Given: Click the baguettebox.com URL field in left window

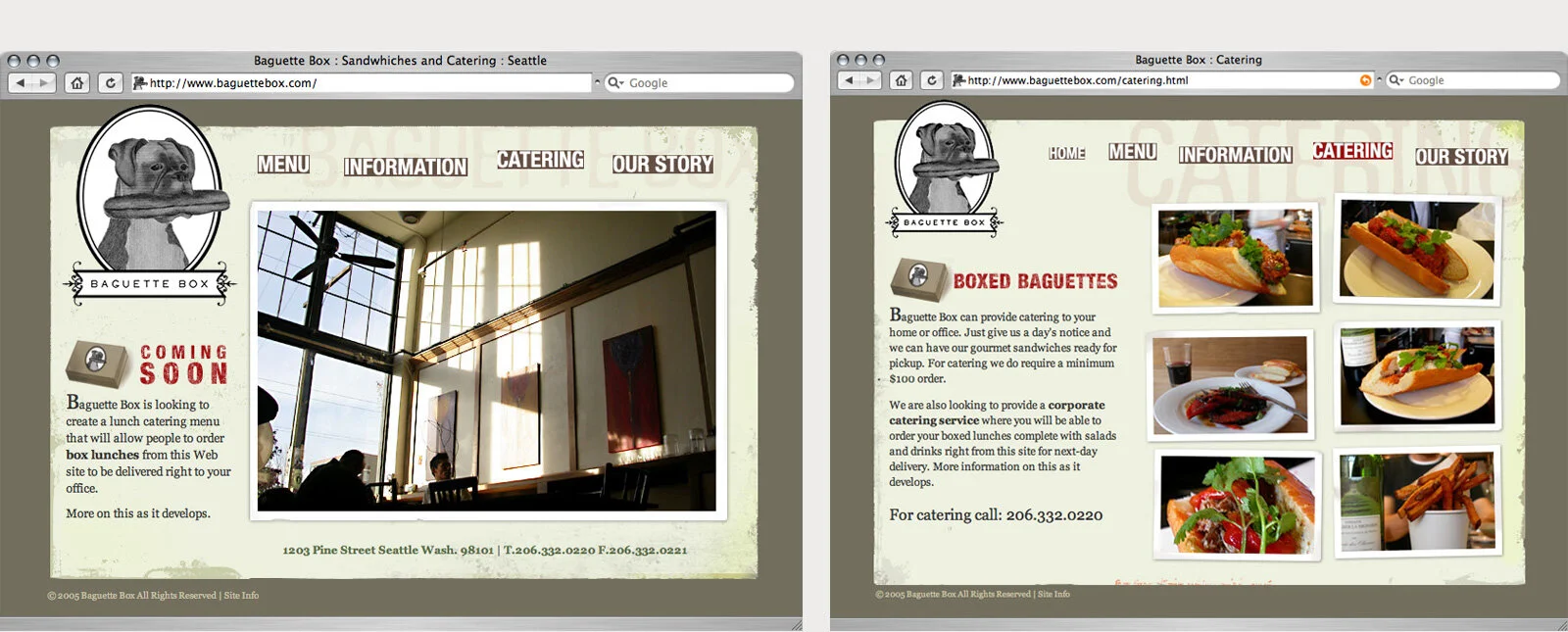Looking at the screenshot, I should pos(361,83).
